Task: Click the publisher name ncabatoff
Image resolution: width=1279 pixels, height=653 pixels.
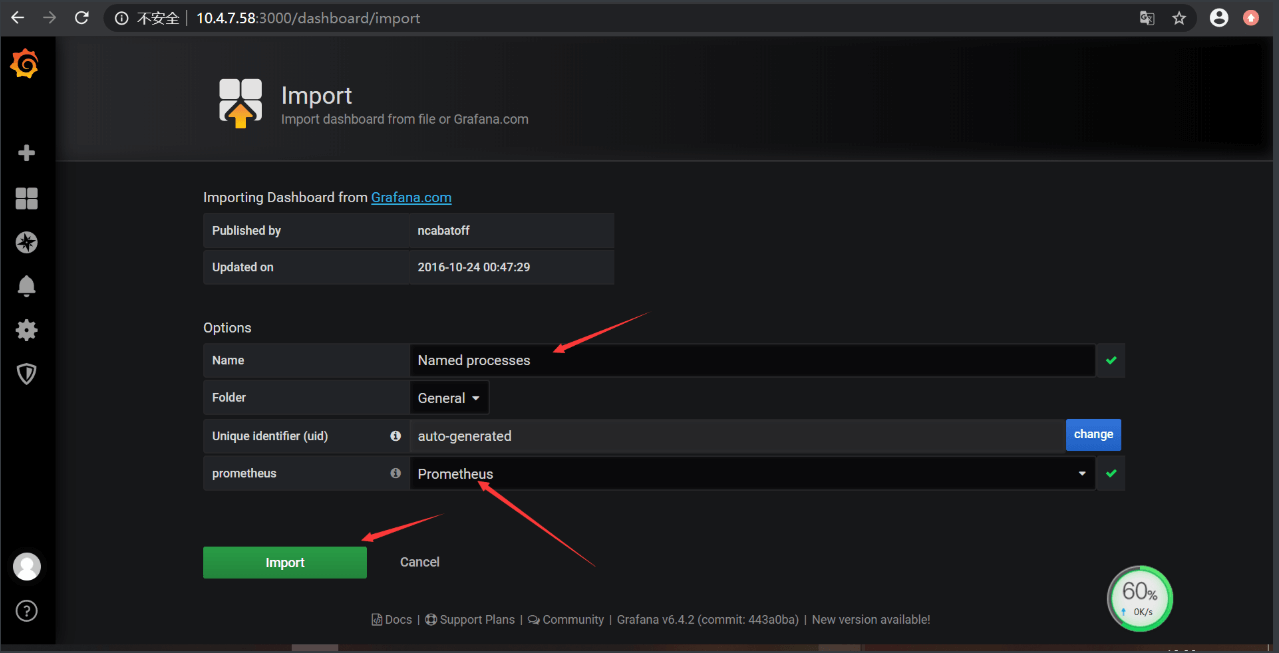Action: pos(444,230)
